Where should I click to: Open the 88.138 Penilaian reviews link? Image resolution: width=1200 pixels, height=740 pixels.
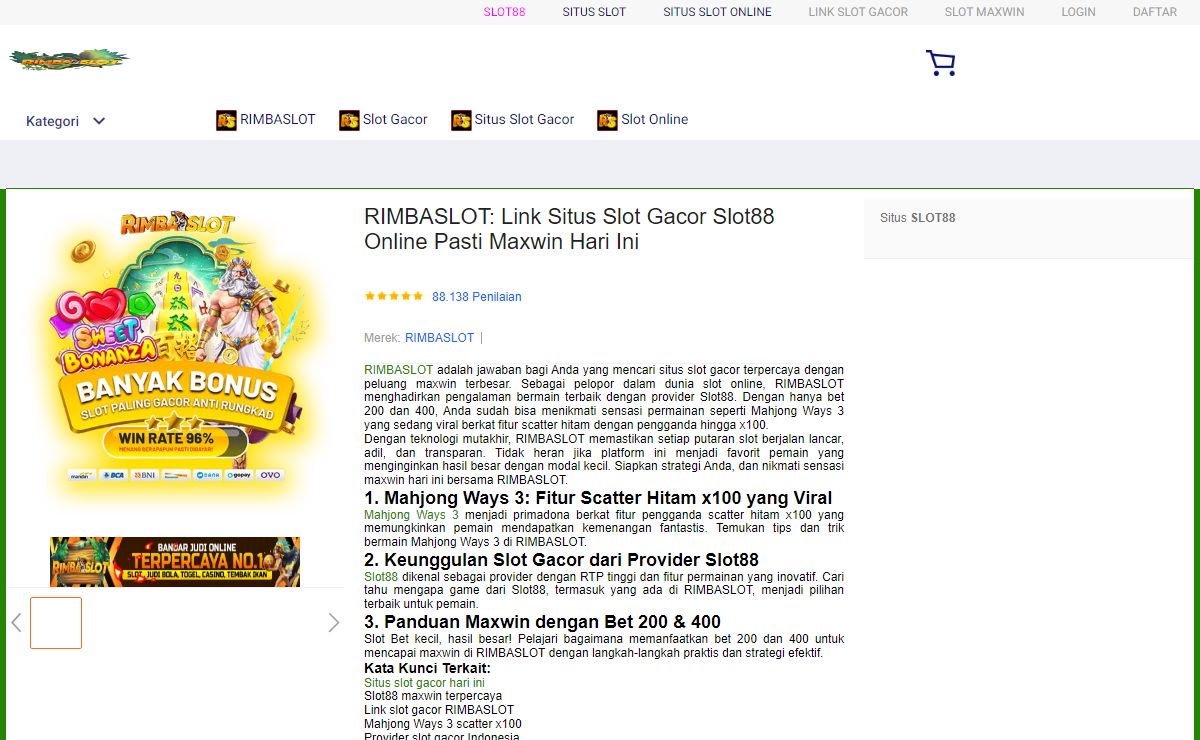point(477,297)
